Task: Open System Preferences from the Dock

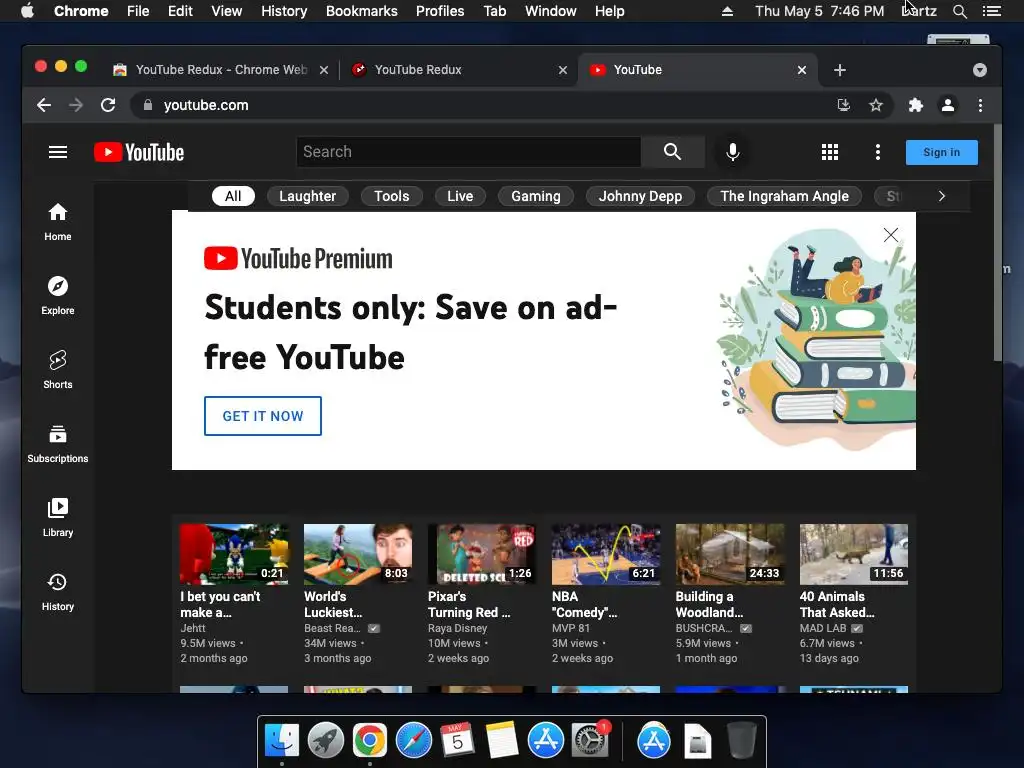Action: 590,741
